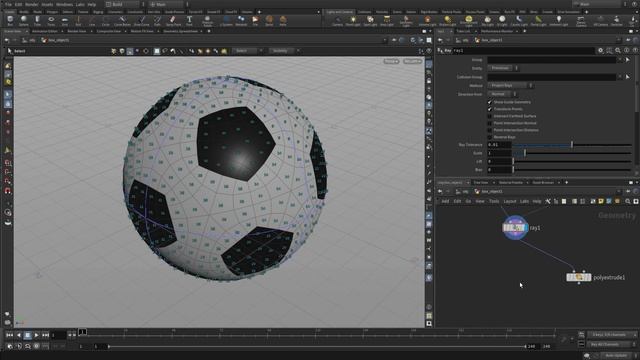Viewport: 640px width, 360px height.
Task: Open the Windows menu
Action: (x=64, y=4)
